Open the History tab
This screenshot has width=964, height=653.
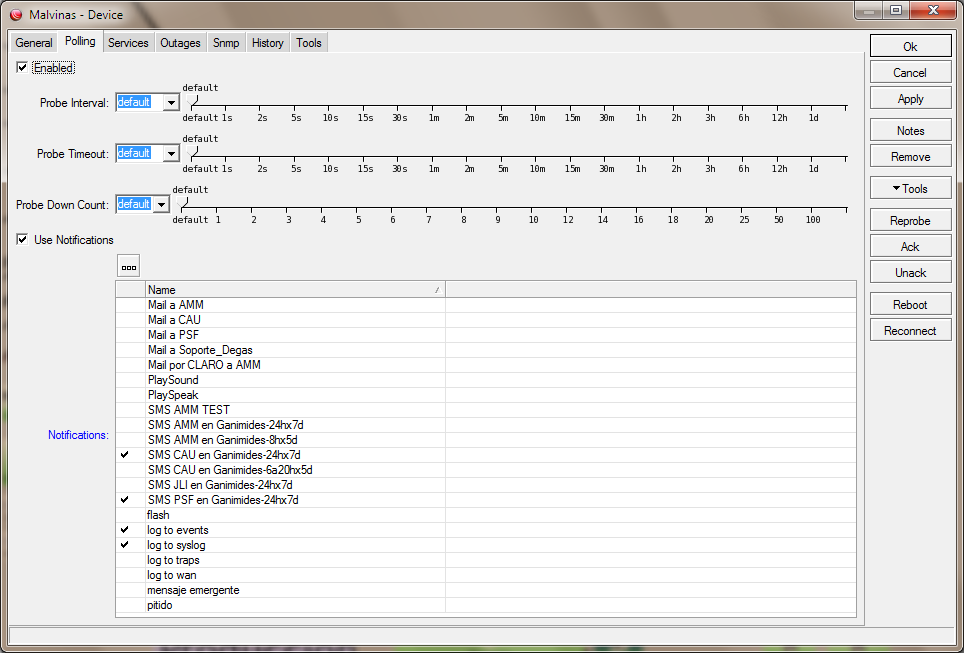click(x=267, y=42)
